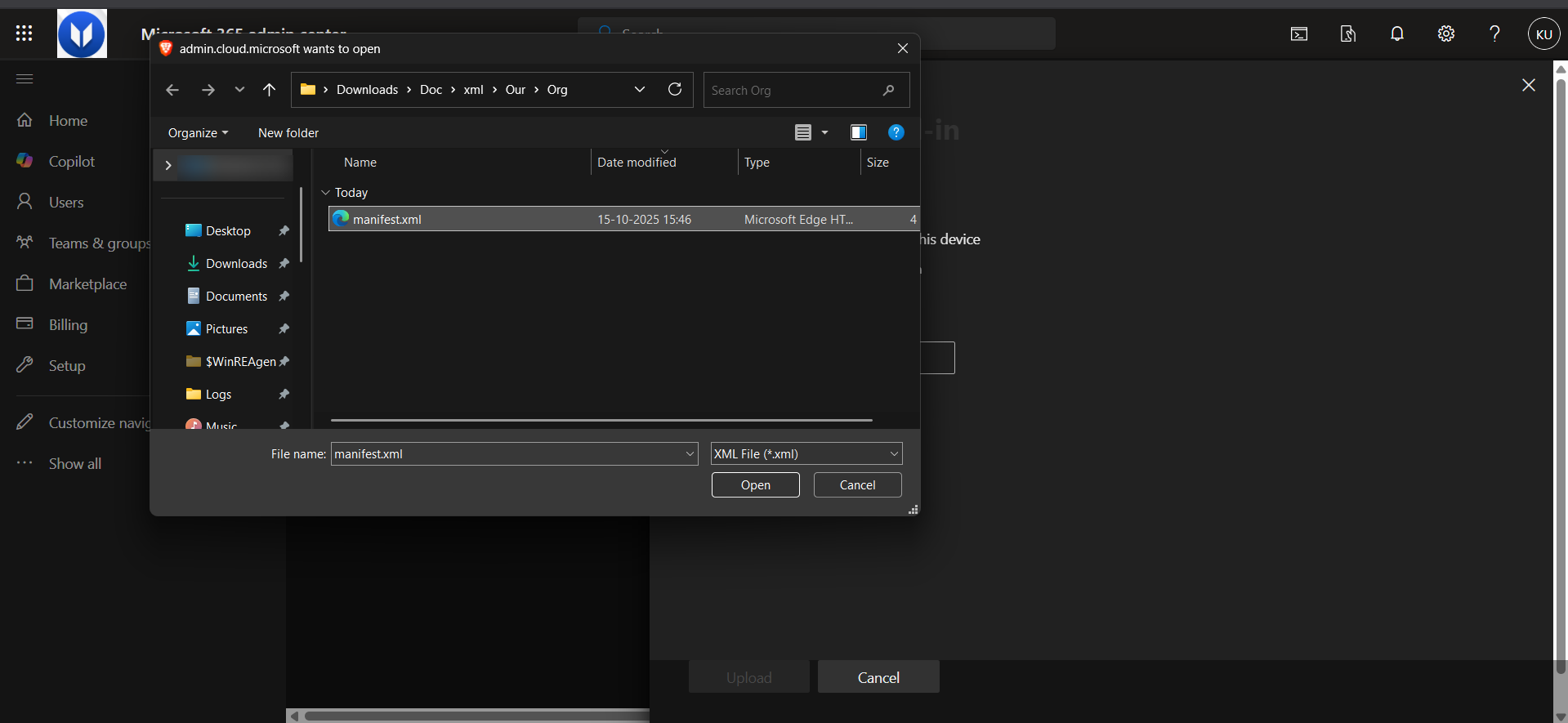Viewport: 1568px width, 723px height.
Task: Close the file open dialog
Action: pos(903,48)
